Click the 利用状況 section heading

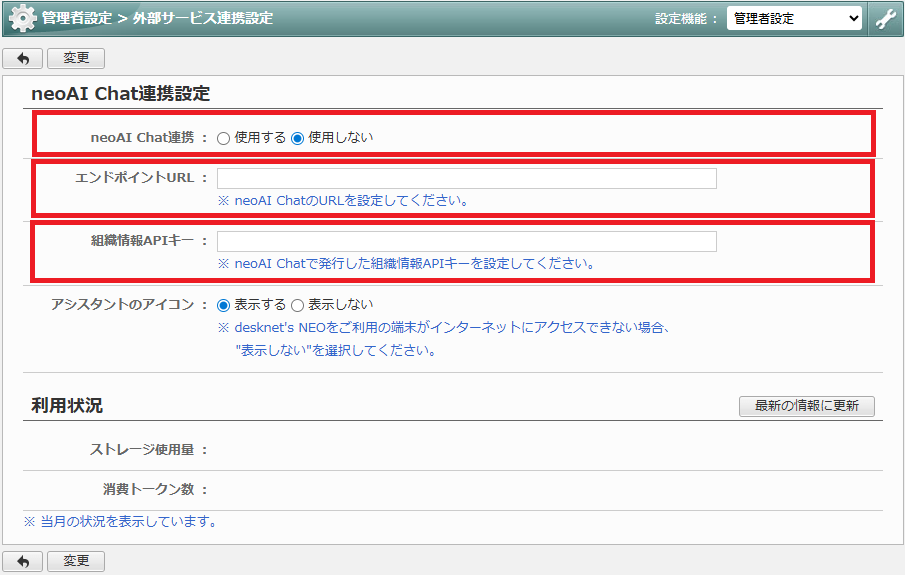point(67,405)
